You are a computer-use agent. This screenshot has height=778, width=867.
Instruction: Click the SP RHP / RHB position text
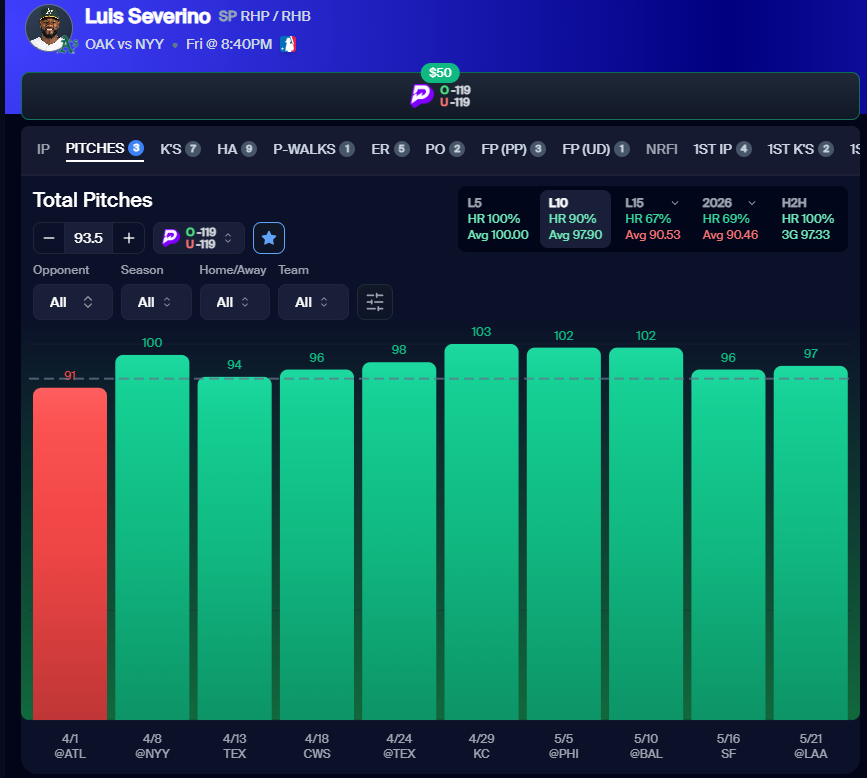(x=264, y=17)
